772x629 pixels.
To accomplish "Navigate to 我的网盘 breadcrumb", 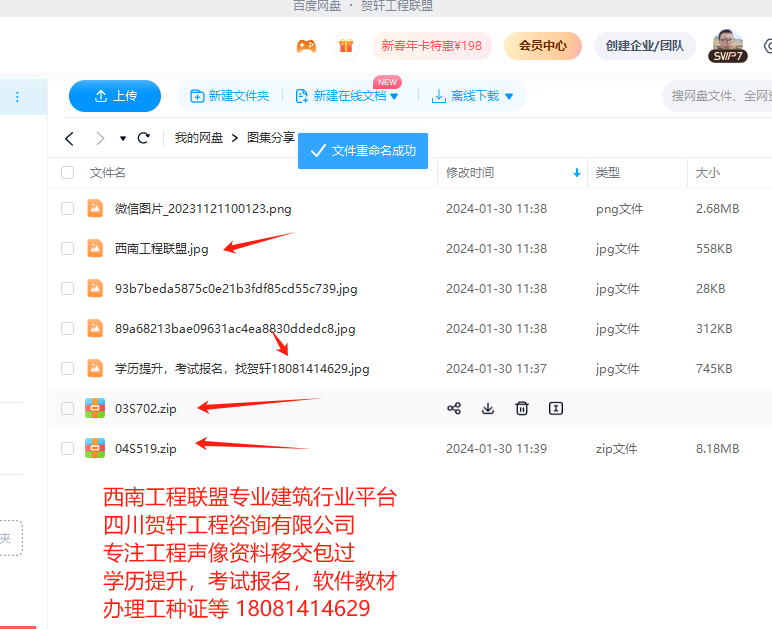I will click(x=199, y=138).
